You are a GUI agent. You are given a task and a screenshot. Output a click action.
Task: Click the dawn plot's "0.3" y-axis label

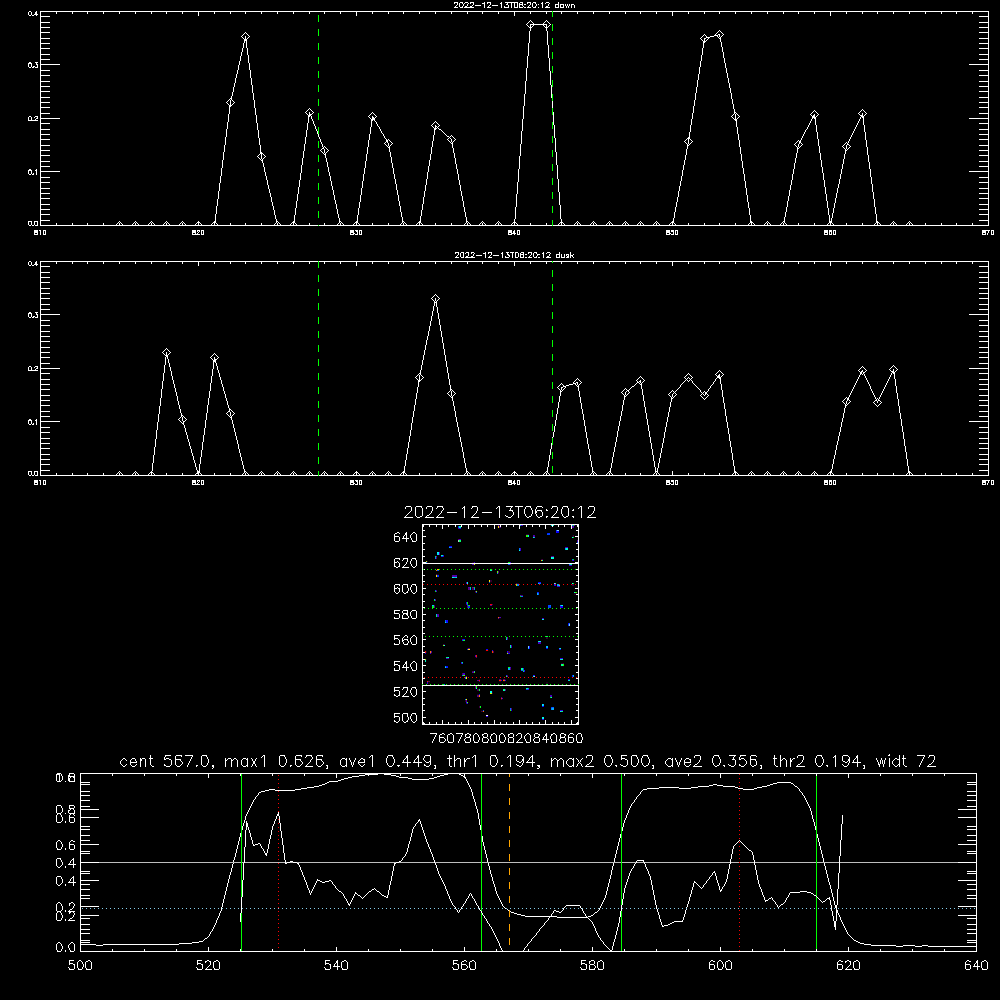(x=33, y=65)
